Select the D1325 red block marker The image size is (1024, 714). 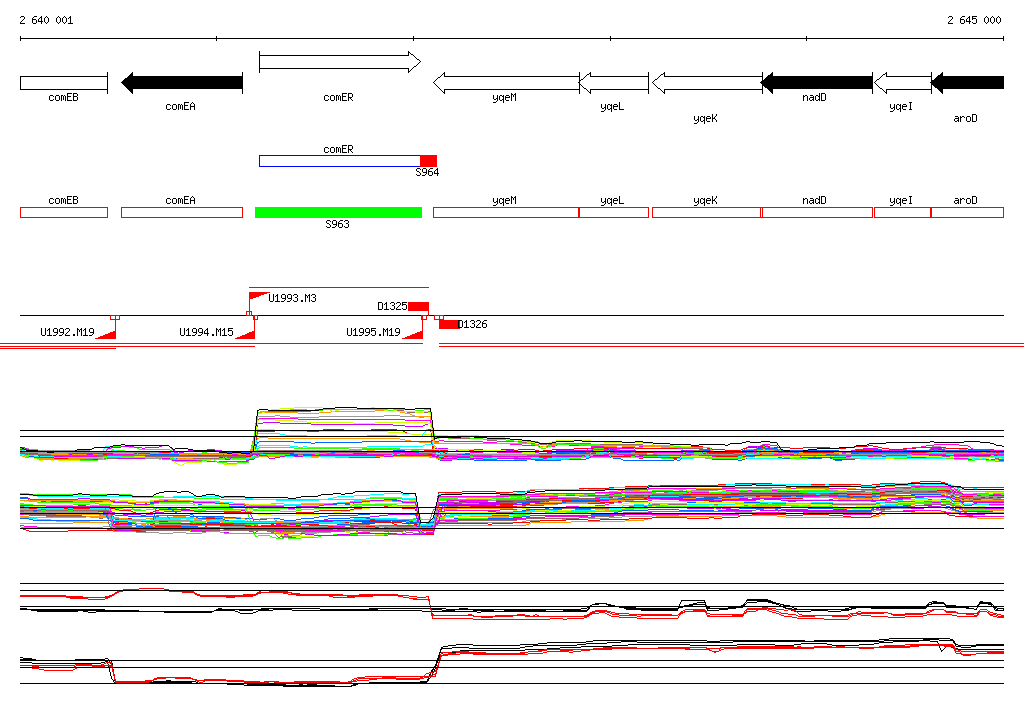click(419, 306)
